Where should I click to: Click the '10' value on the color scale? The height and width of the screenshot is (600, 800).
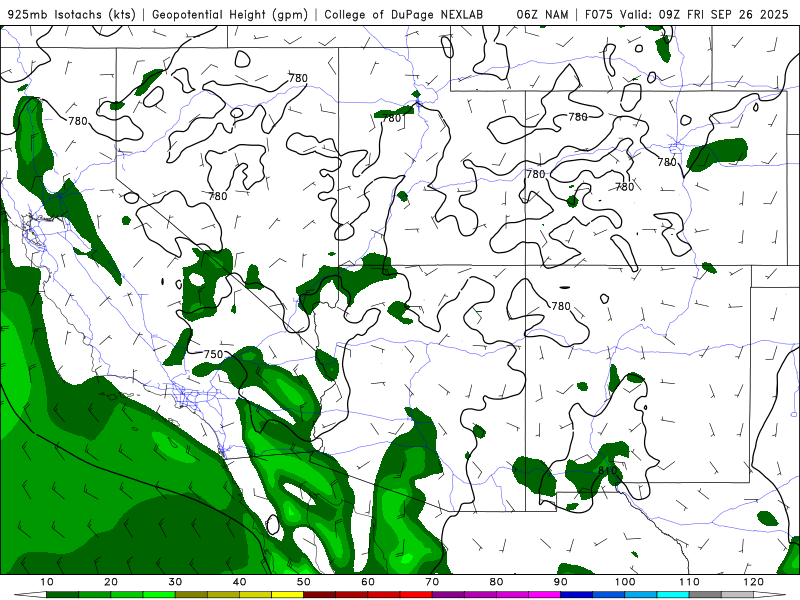tap(46, 582)
